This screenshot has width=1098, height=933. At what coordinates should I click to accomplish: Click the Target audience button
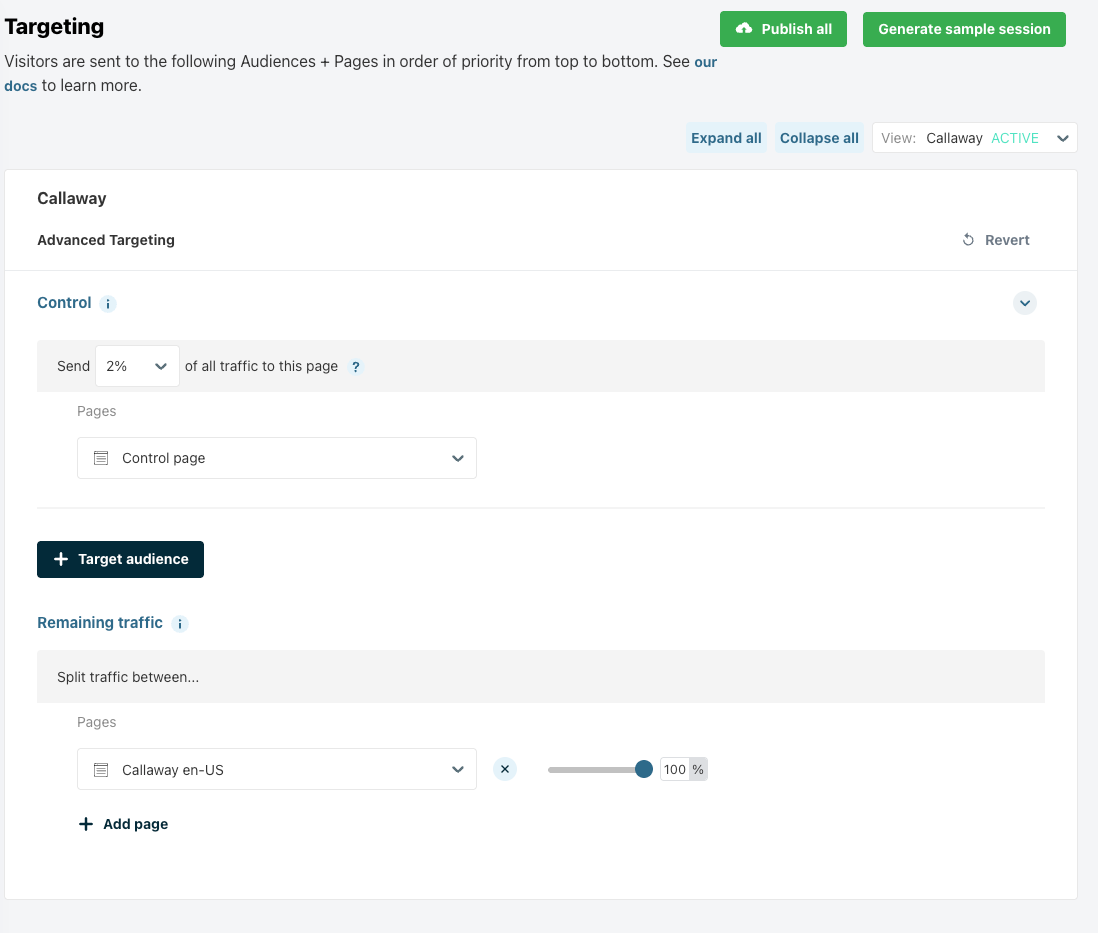[x=120, y=559]
